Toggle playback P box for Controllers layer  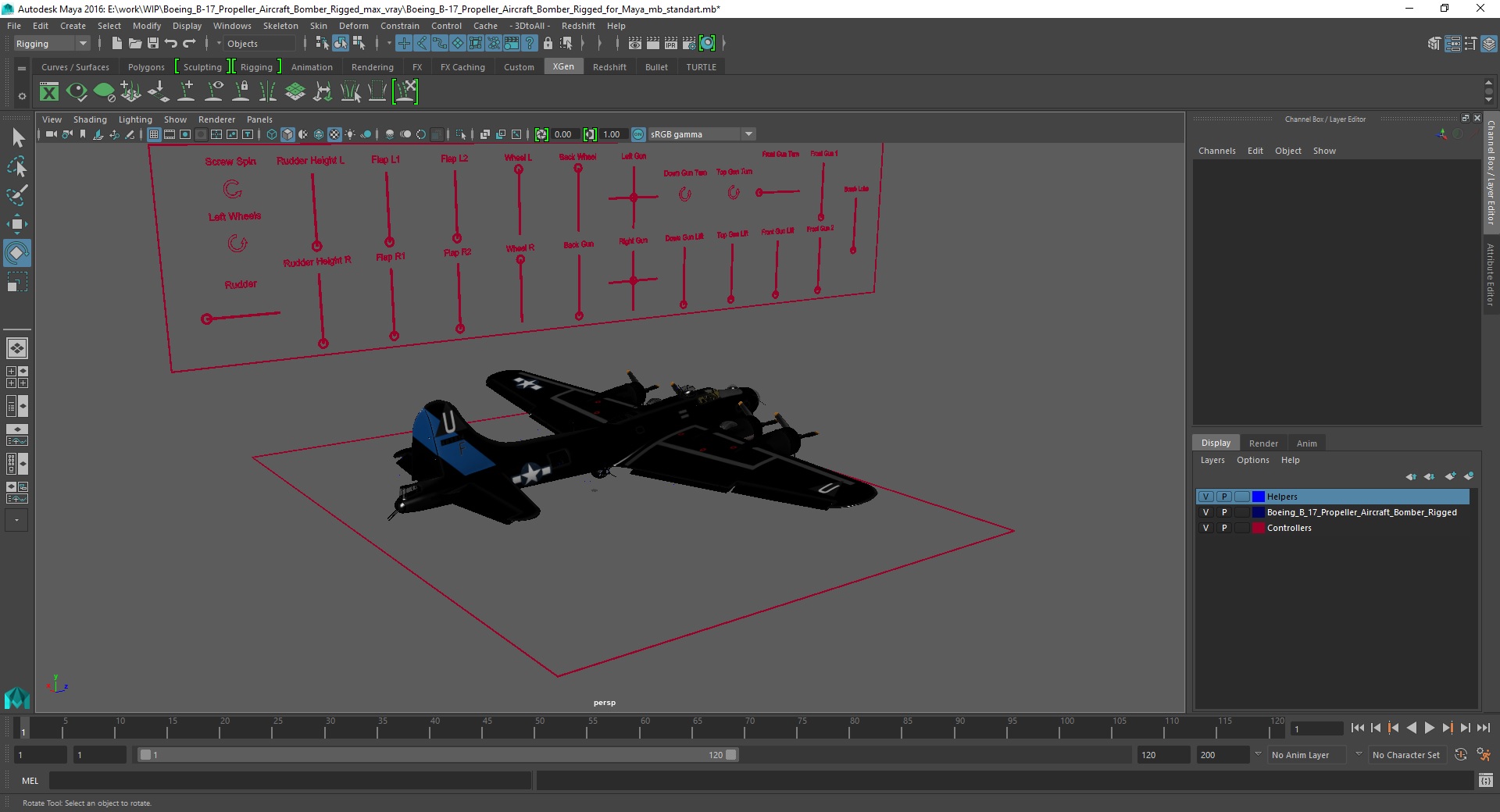pos(1224,528)
